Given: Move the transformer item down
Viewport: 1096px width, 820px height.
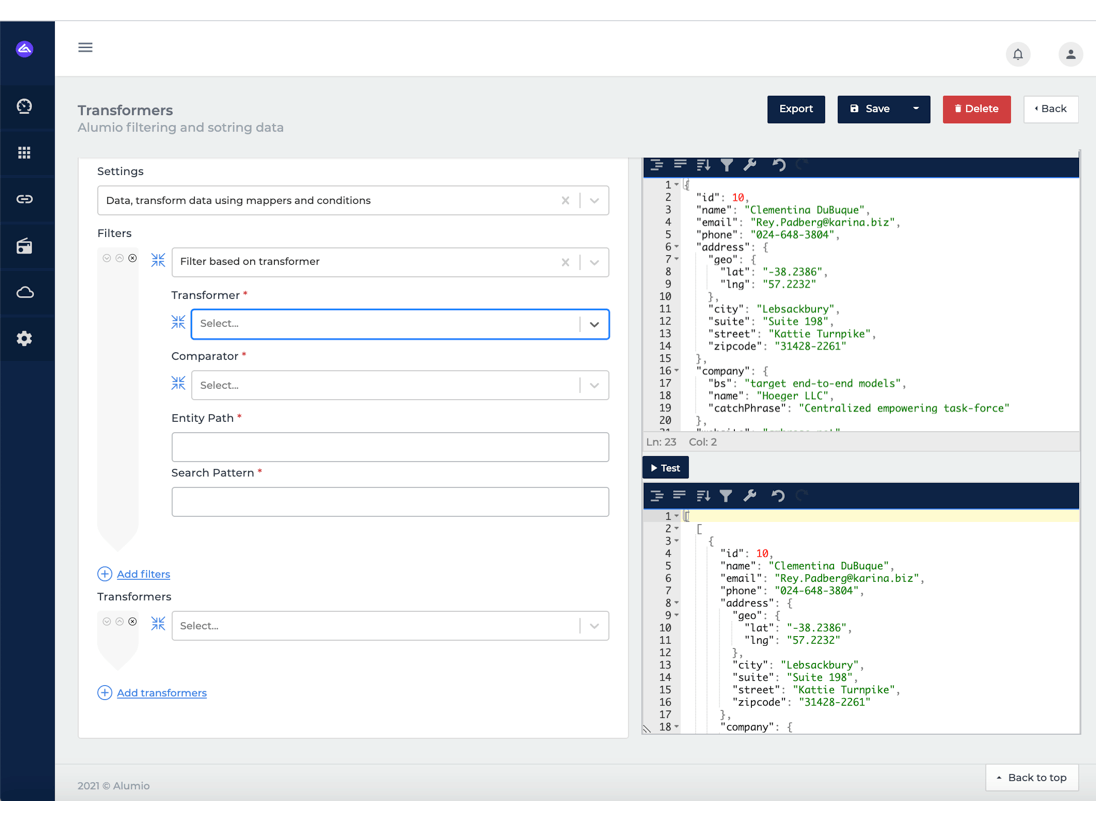Looking at the screenshot, I should (106, 621).
